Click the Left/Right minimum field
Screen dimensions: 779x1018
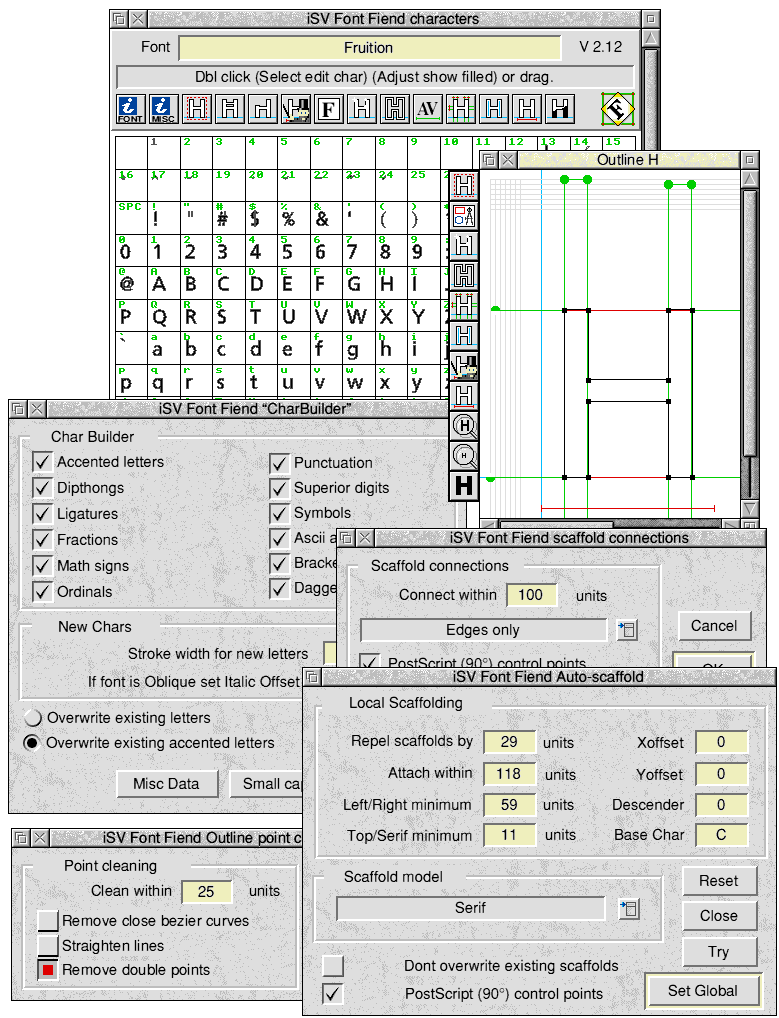(510, 805)
